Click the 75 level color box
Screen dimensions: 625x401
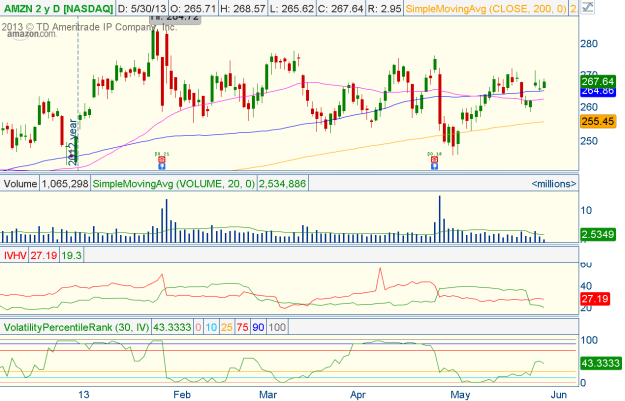point(242,327)
